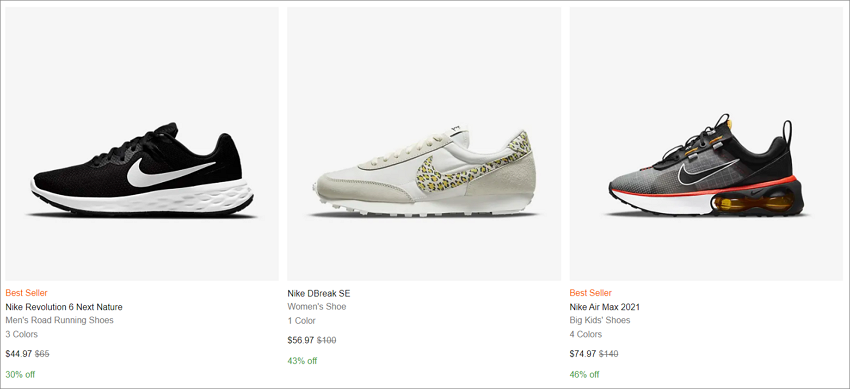850x389 pixels.
Task: Open the leopard-swoosh Nike DBreak SE image
Action: pos(424,144)
